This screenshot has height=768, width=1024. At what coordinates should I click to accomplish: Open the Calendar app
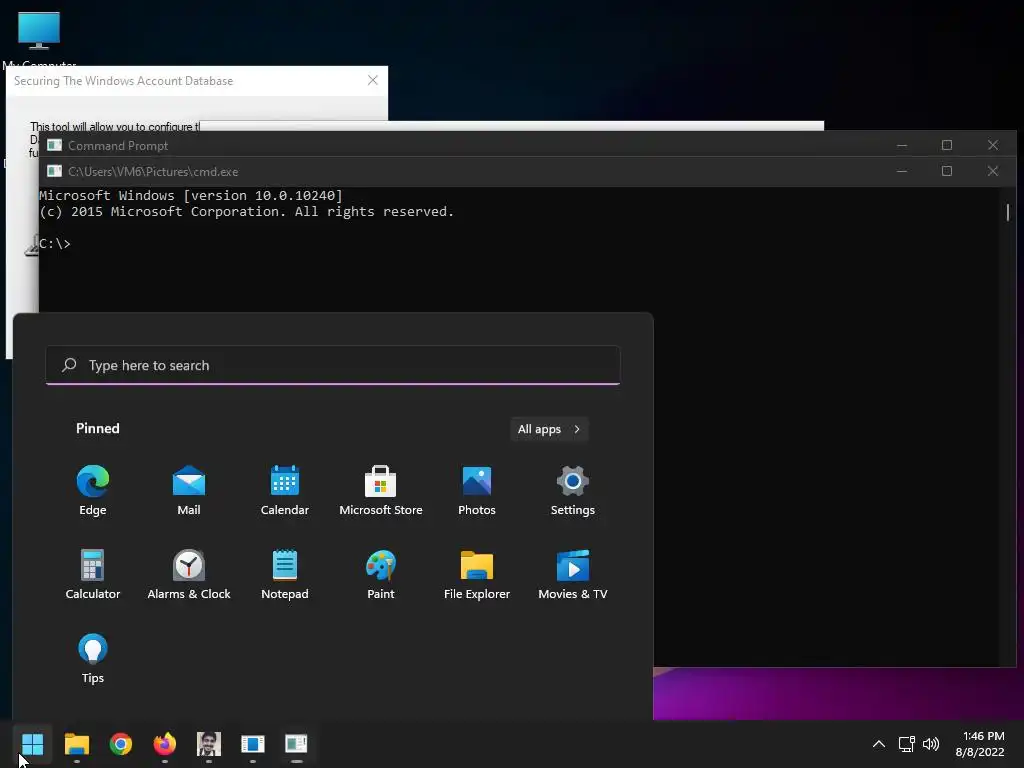[285, 490]
